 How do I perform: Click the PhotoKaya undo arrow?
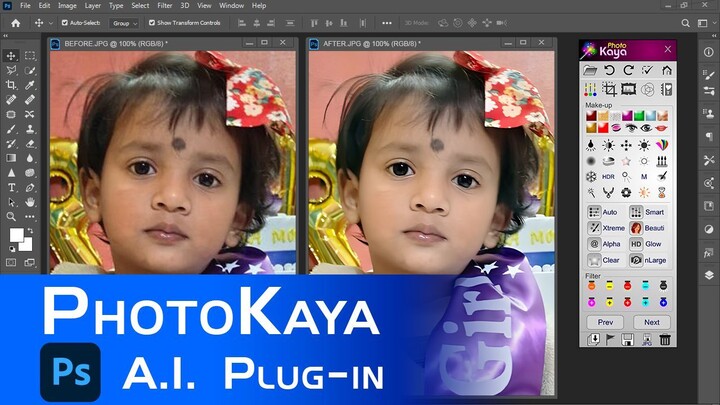pos(609,70)
